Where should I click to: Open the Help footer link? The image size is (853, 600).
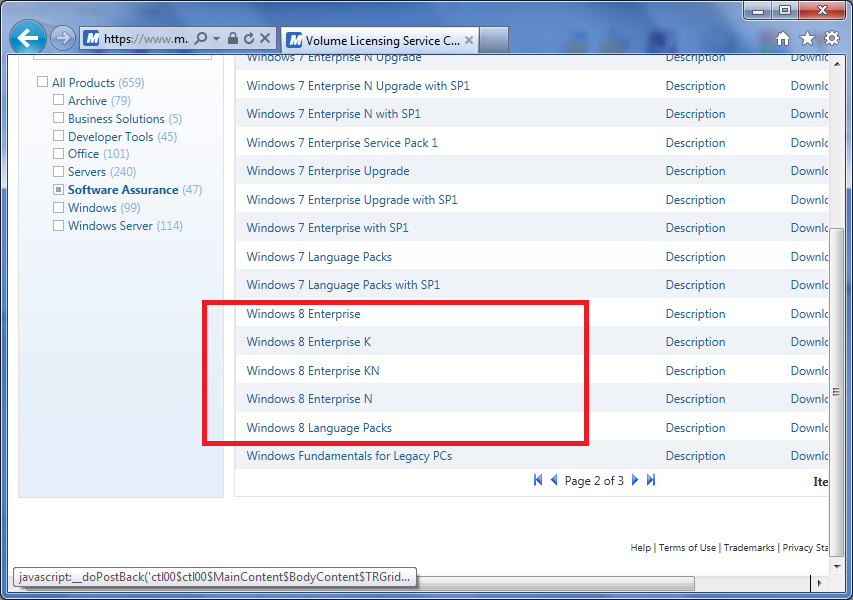(640, 548)
